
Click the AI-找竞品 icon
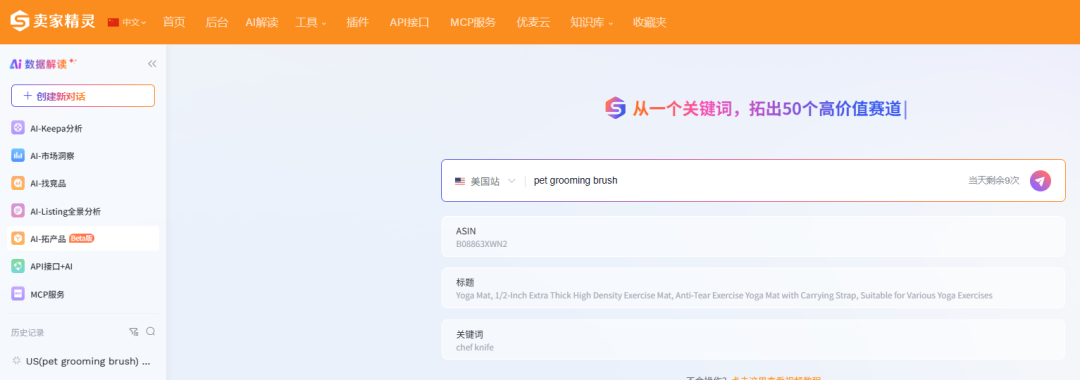click(x=18, y=183)
